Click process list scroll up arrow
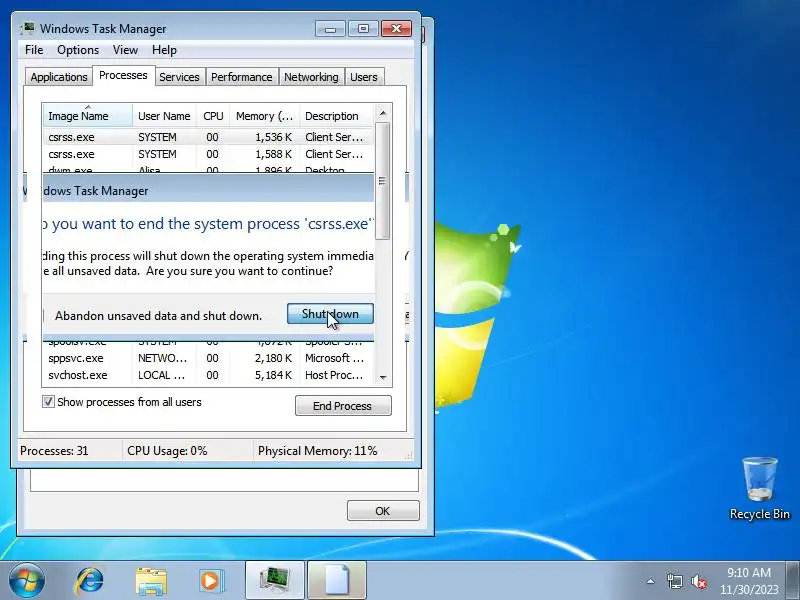 [383, 113]
